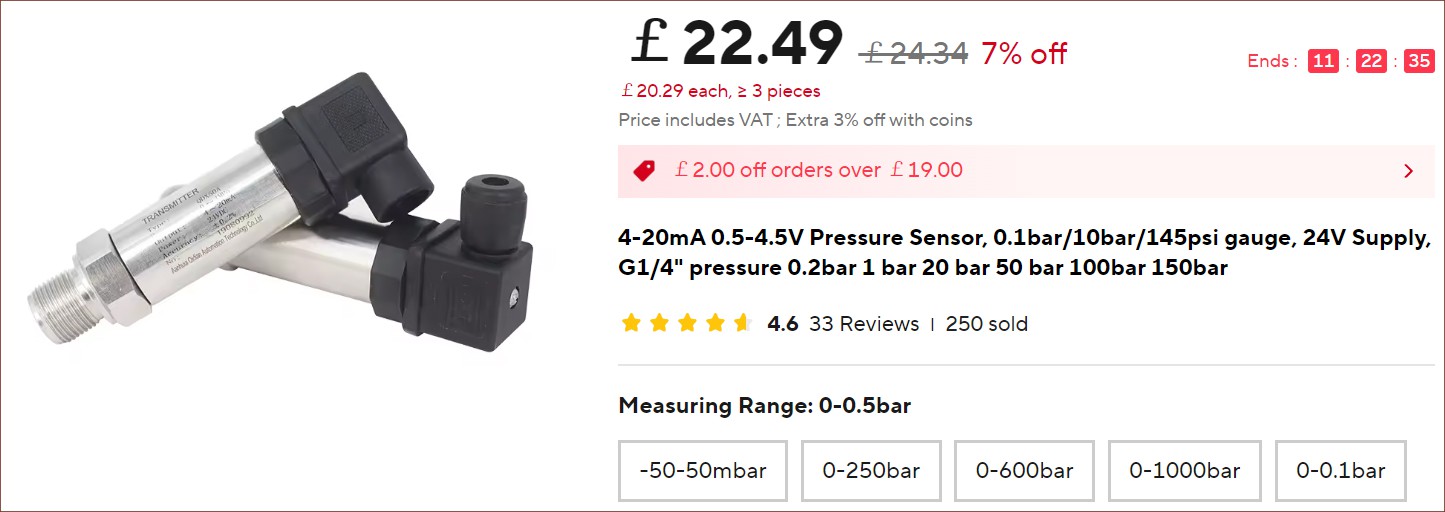Select the -50-50mbar measuring range
Image resolution: width=1445 pixels, height=512 pixels.
703,471
